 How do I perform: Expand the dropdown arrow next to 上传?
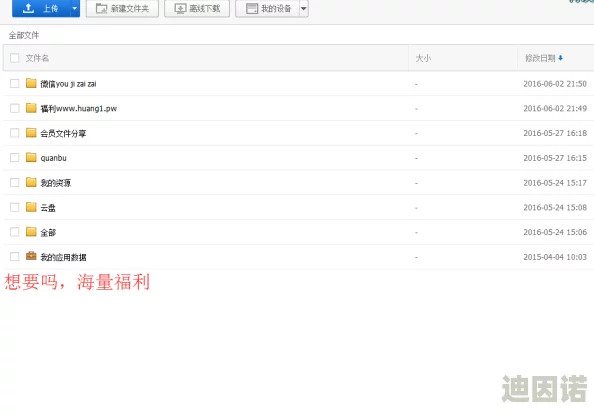[x=75, y=8]
